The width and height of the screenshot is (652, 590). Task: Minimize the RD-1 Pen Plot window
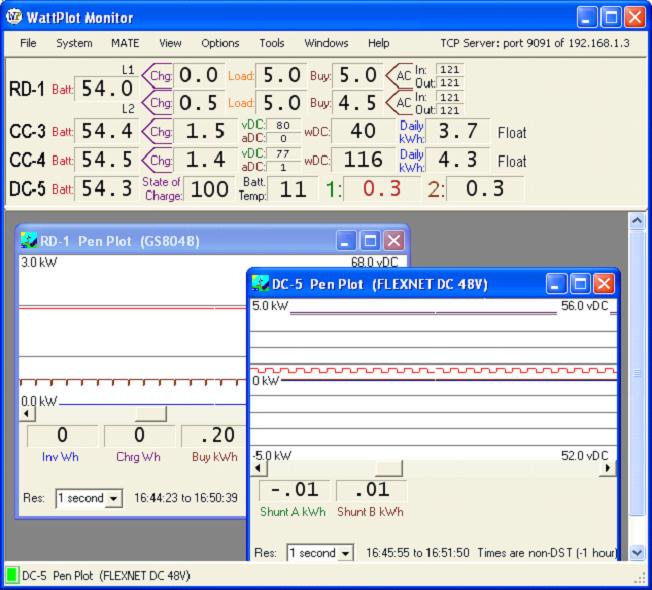point(346,240)
